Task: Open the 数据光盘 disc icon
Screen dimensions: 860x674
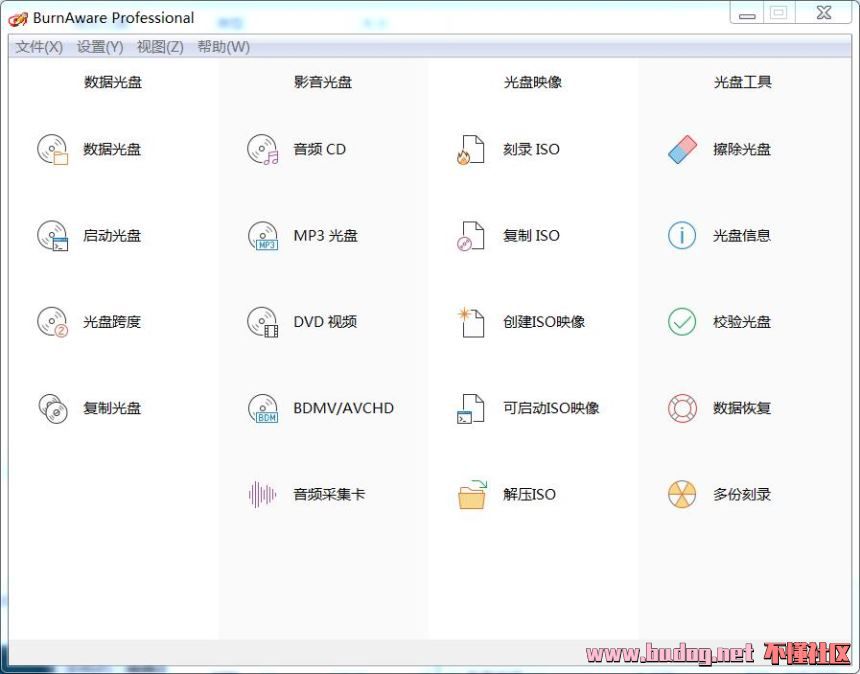Action: point(53,149)
